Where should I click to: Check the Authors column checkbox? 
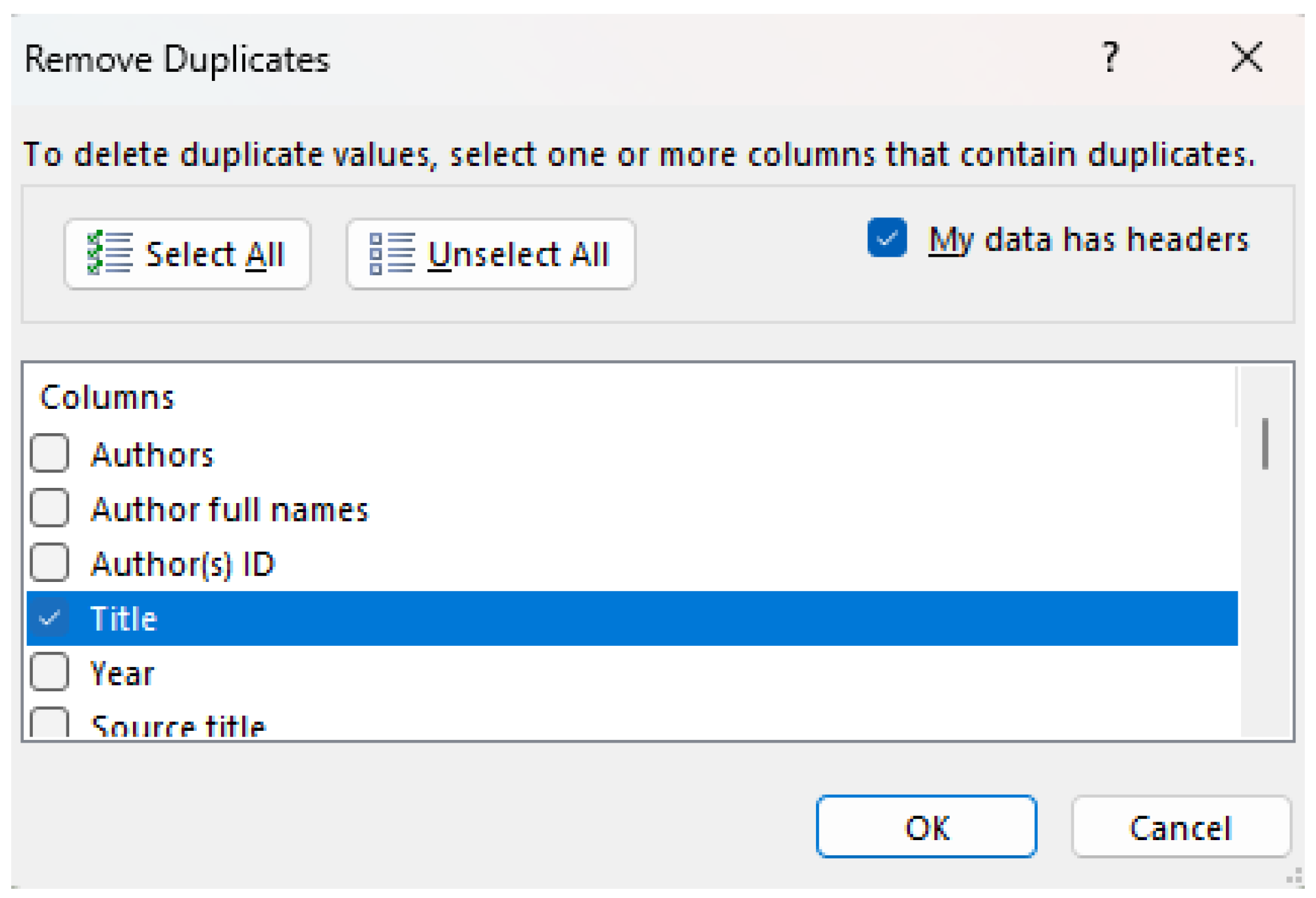pyautogui.click(x=49, y=454)
